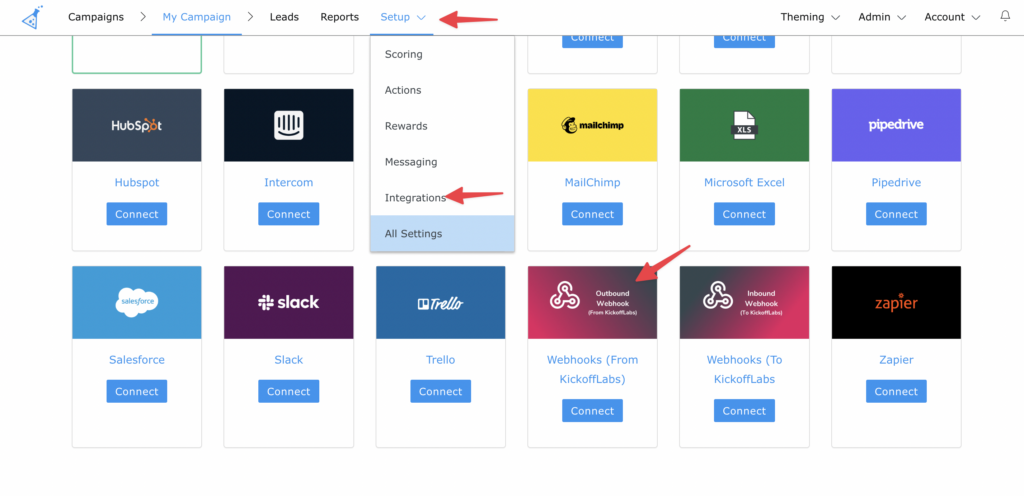Select the HubSpot logo tile
Viewport: 1024px width, 496px height.
pyautogui.click(x=136, y=125)
